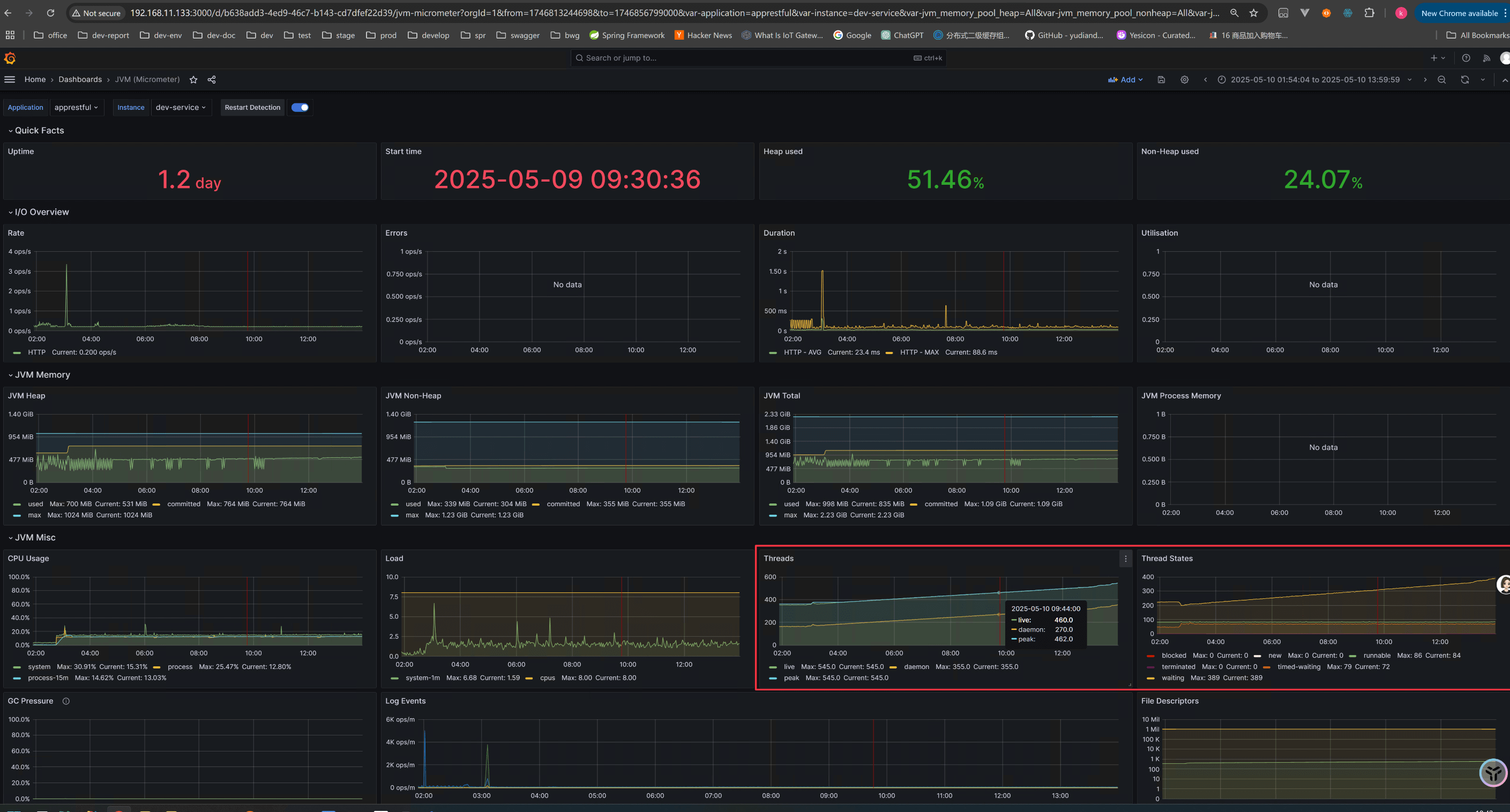Toggle the 'daemon' series in Threads legend
The width and height of the screenshot is (1510, 812).
(x=916, y=667)
